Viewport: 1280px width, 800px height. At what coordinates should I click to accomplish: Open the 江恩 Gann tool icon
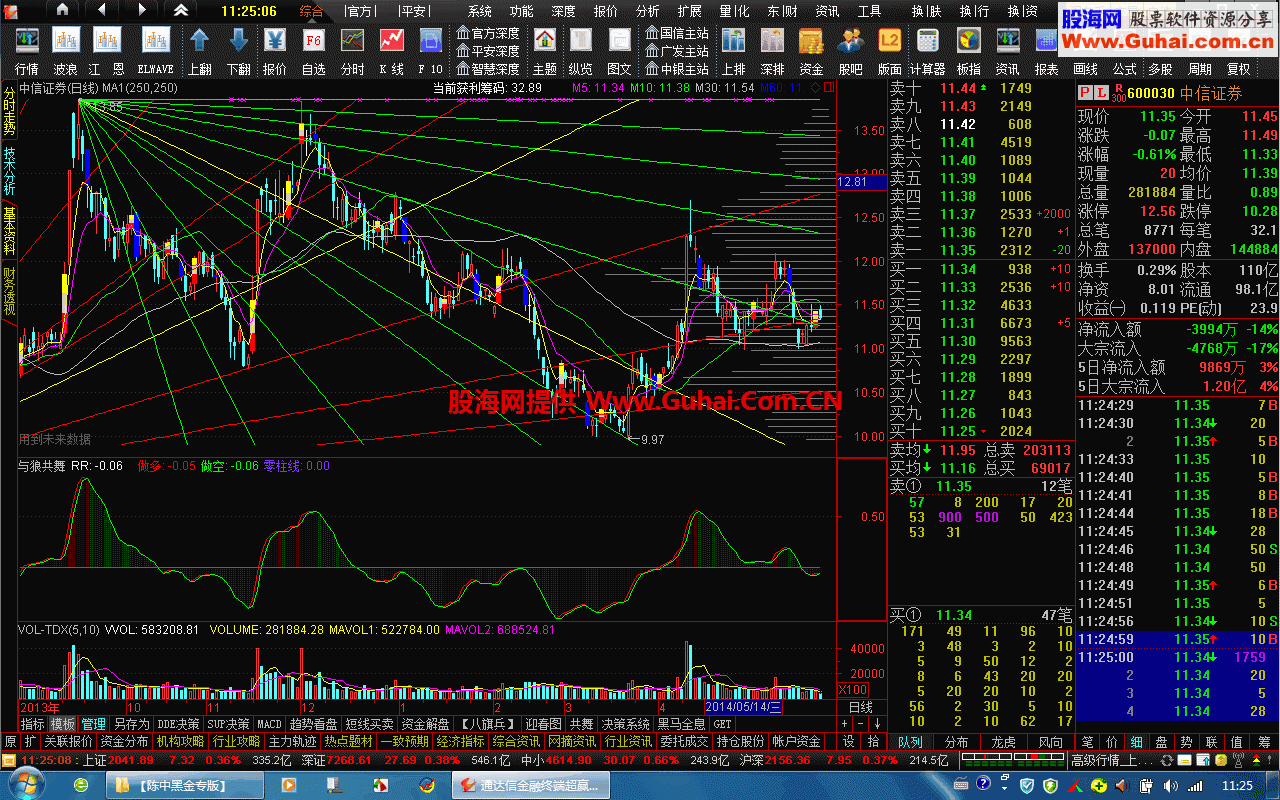[x=106, y=40]
